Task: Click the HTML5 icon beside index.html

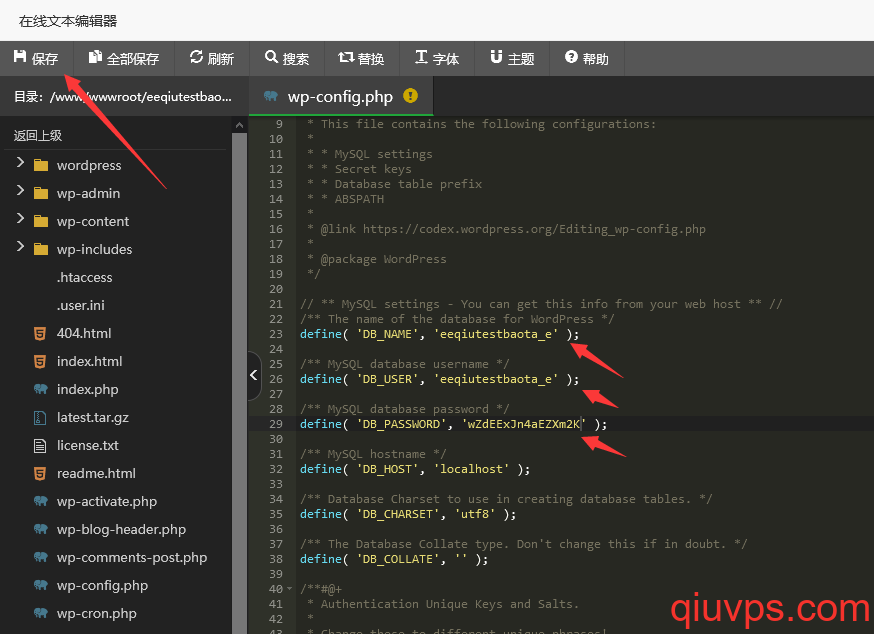Action: 40,361
